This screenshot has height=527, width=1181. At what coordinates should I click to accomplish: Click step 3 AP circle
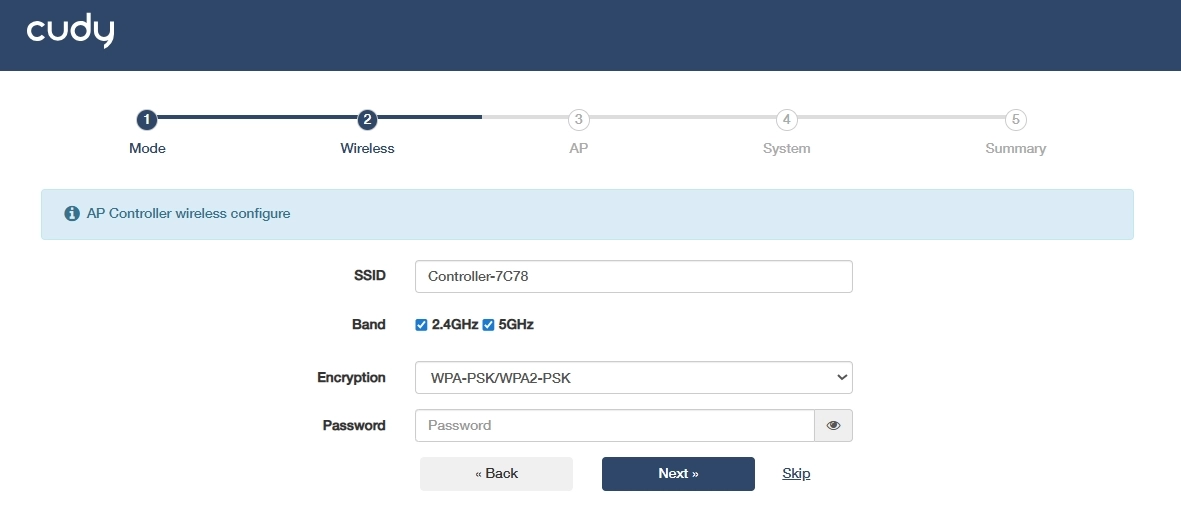[x=577, y=120]
